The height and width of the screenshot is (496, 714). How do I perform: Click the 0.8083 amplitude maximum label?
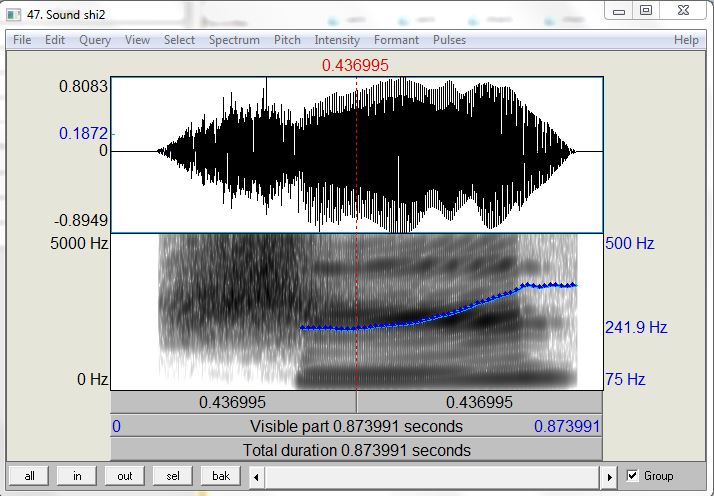[x=83, y=86]
